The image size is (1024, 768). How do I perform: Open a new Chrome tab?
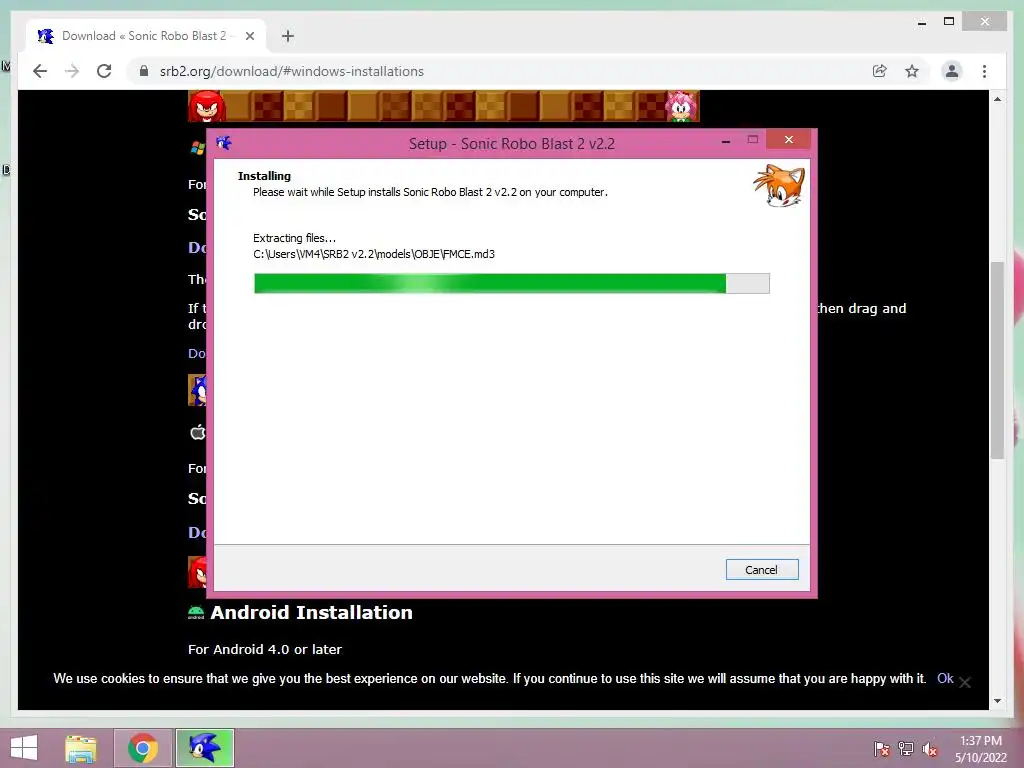[x=288, y=36]
